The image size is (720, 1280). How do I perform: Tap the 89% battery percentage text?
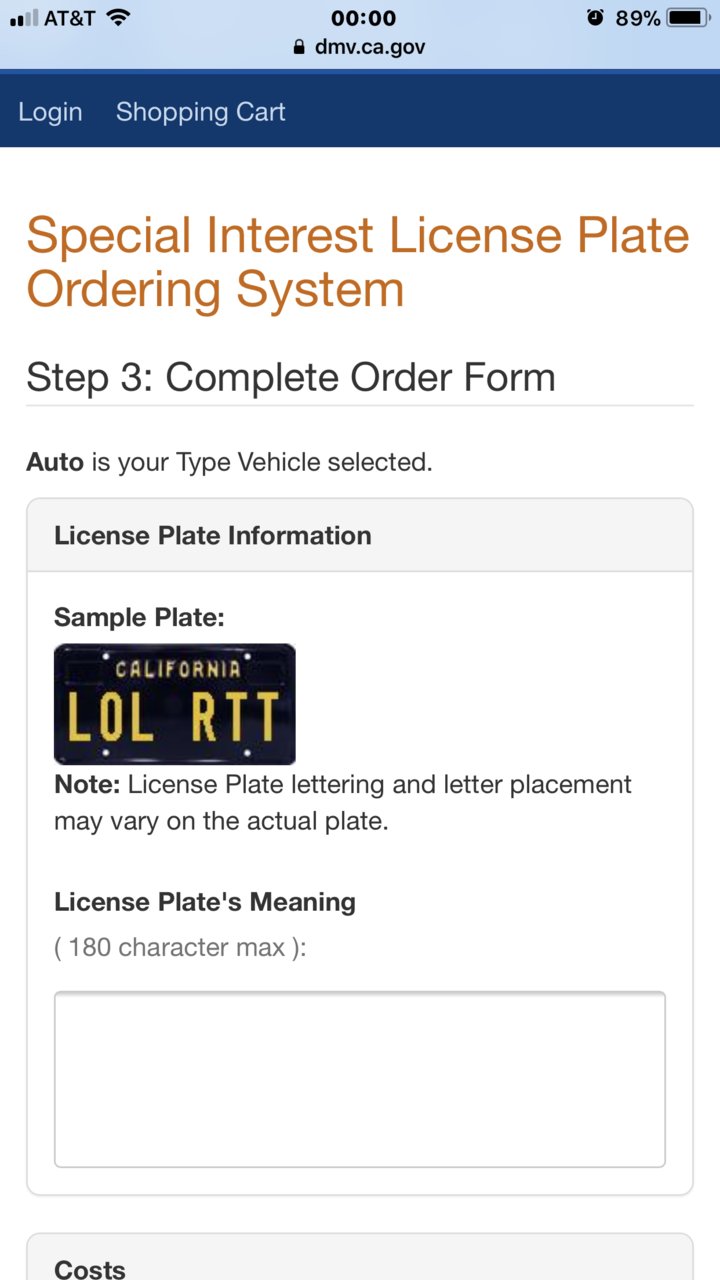[637, 18]
